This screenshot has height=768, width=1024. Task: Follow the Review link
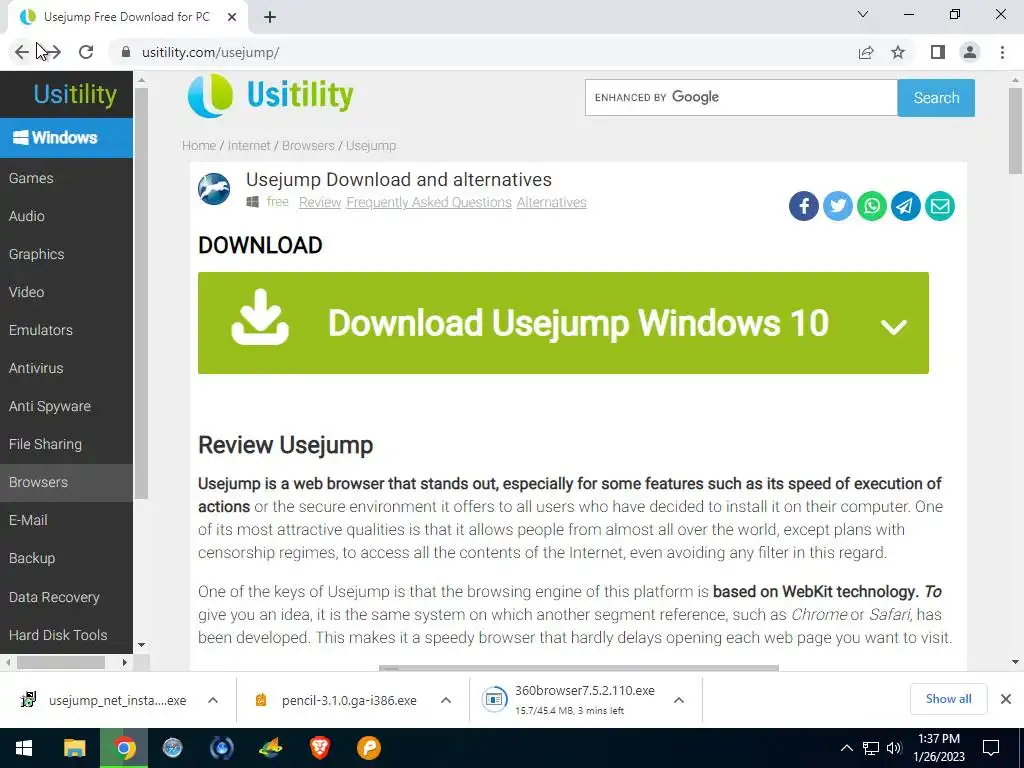(x=320, y=202)
